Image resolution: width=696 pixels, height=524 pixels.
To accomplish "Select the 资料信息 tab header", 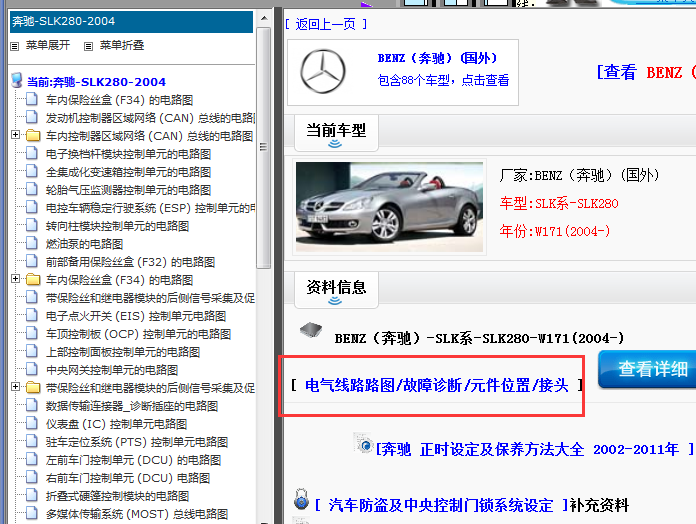I will pyautogui.click(x=336, y=290).
